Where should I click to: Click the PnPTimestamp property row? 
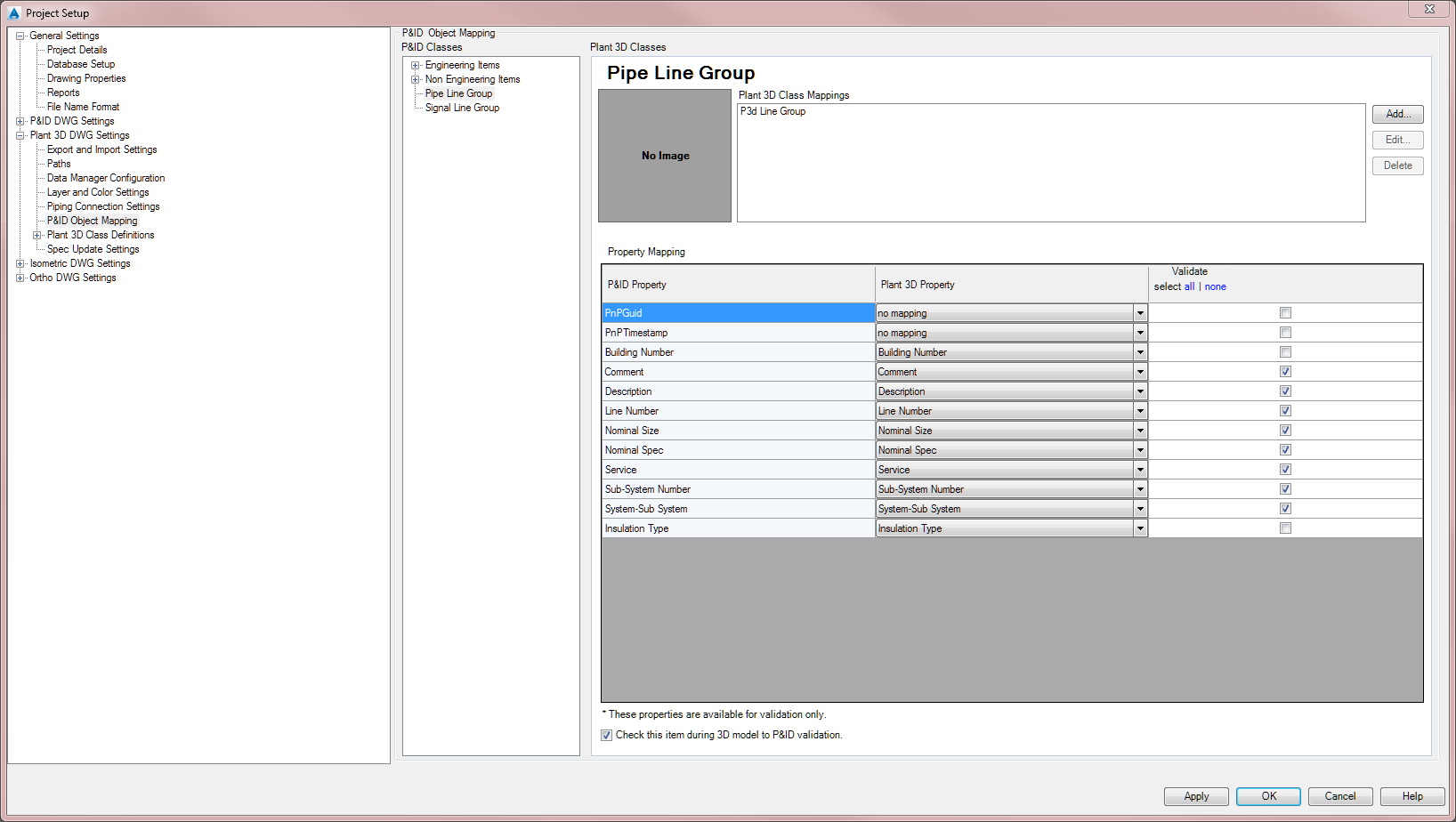point(737,332)
